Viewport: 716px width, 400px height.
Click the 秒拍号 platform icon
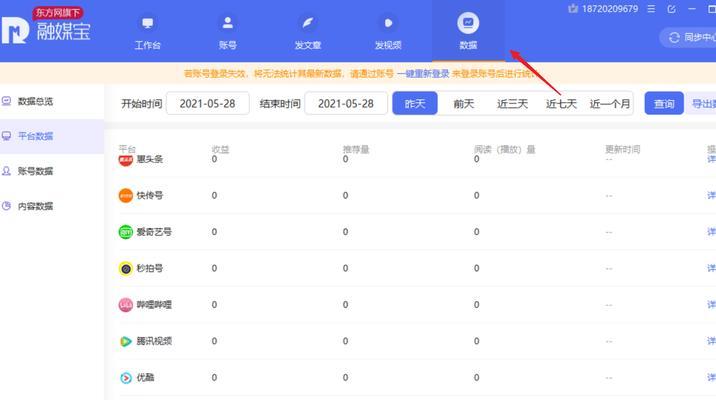point(126,268)
